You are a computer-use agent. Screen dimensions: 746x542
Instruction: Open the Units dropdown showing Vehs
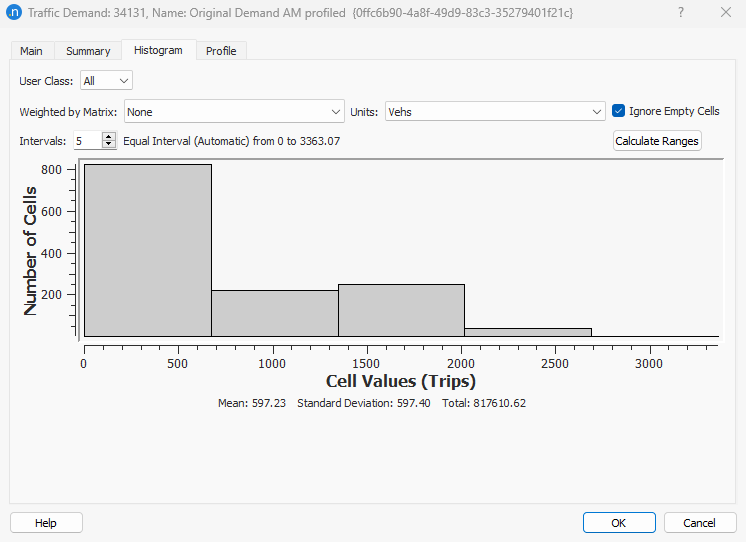coord(495,112)
